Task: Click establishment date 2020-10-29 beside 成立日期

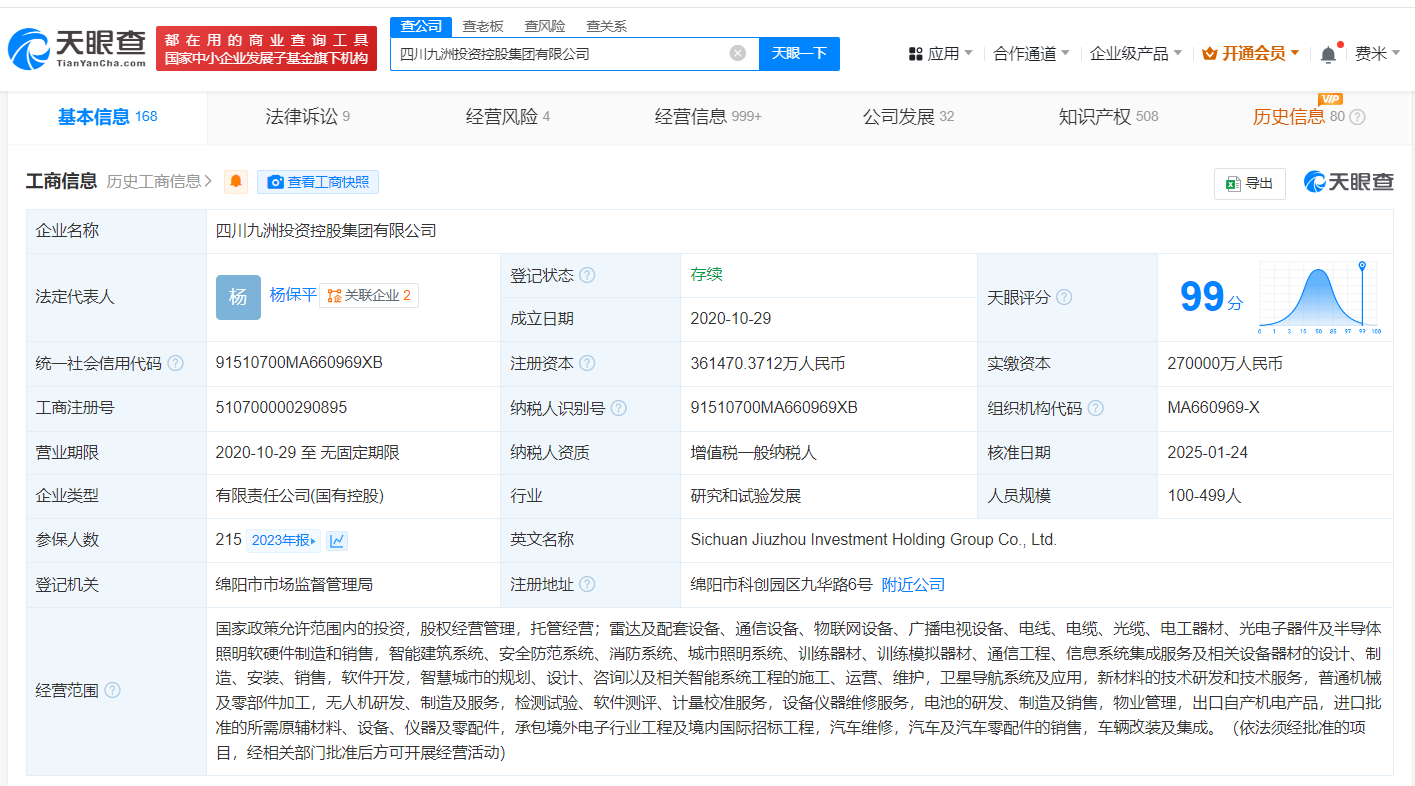Action: tap(730, 318)
